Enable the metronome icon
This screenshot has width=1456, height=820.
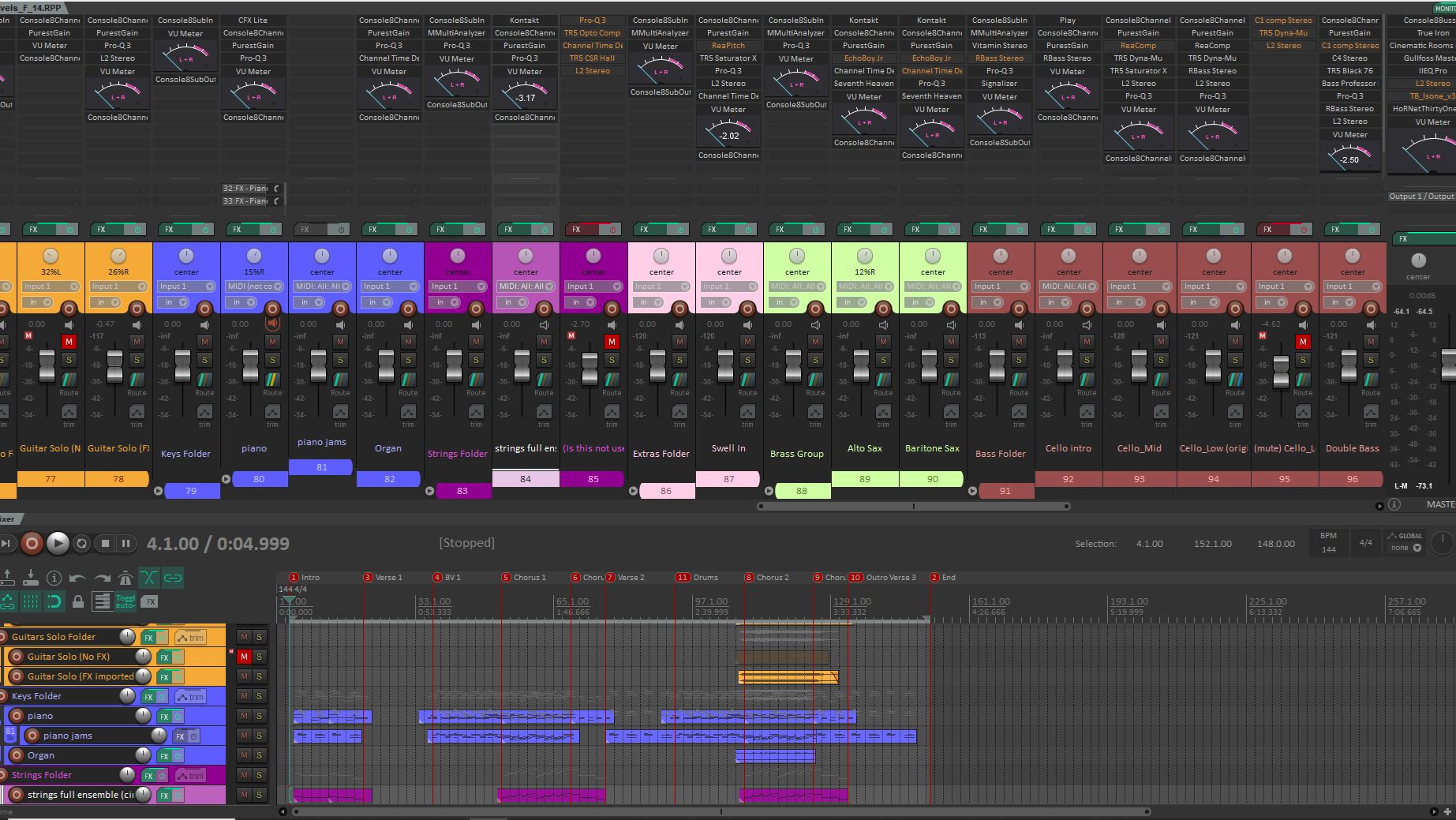click(x=126, y=579)
